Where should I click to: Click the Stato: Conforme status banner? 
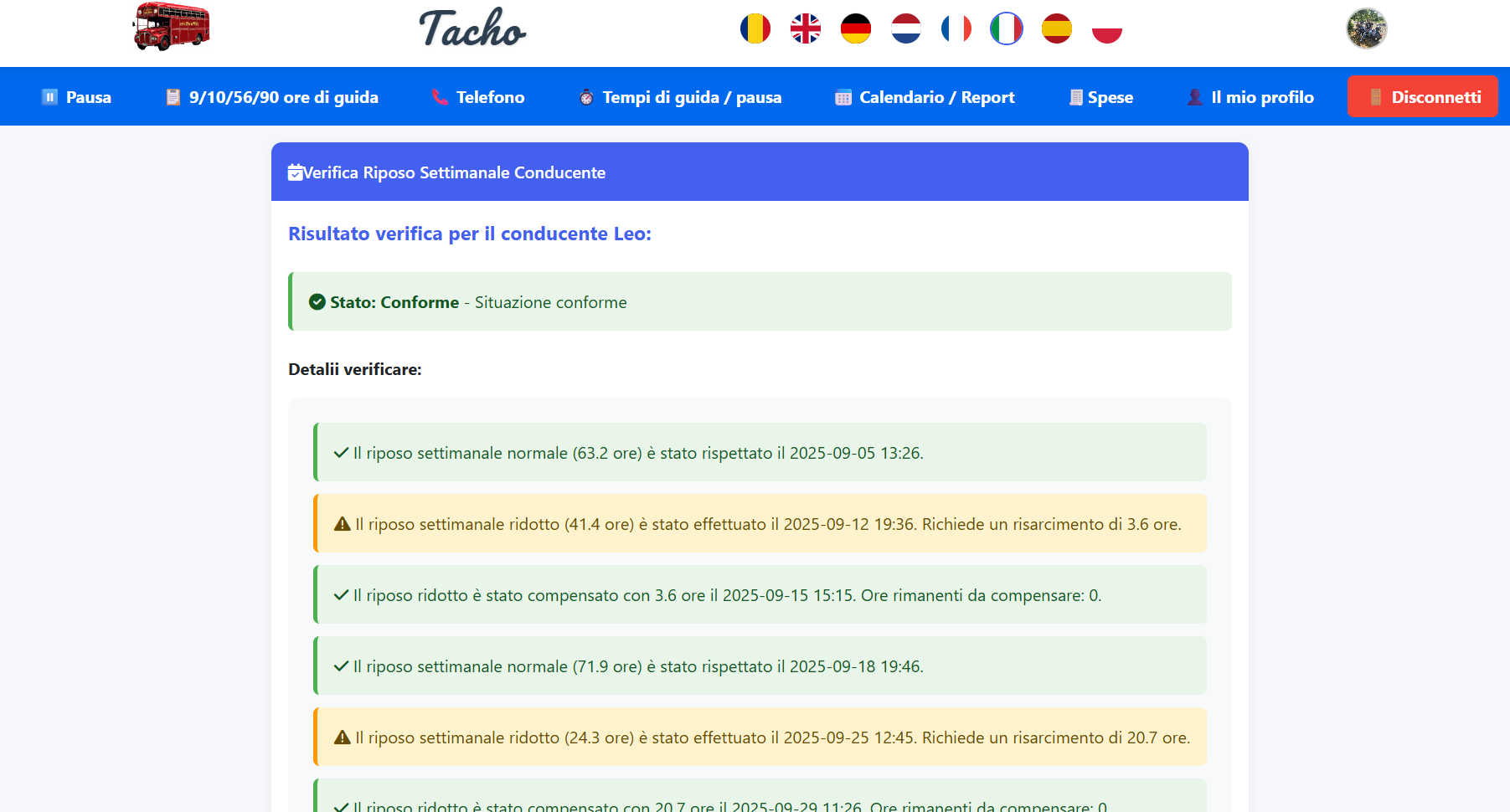pyautogui.click(x=760, y=302)
